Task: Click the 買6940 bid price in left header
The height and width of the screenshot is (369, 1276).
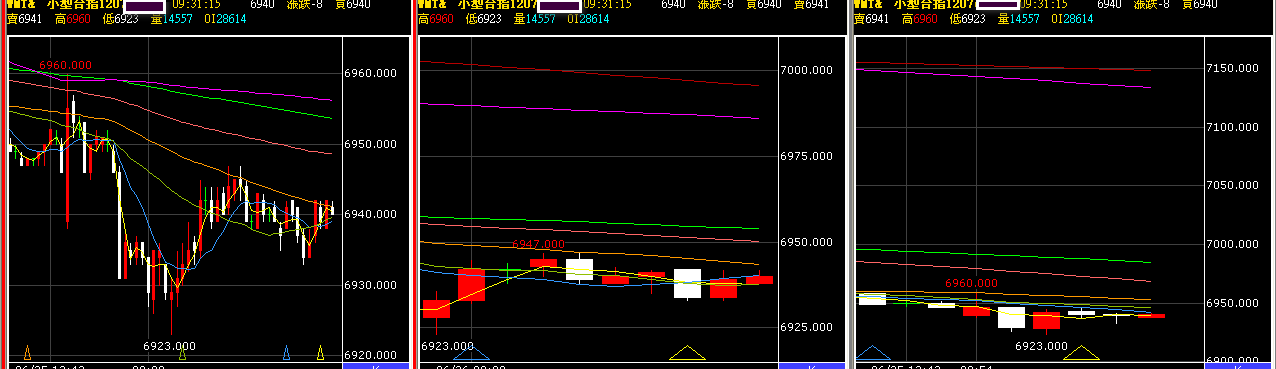Action: point(352,5)
